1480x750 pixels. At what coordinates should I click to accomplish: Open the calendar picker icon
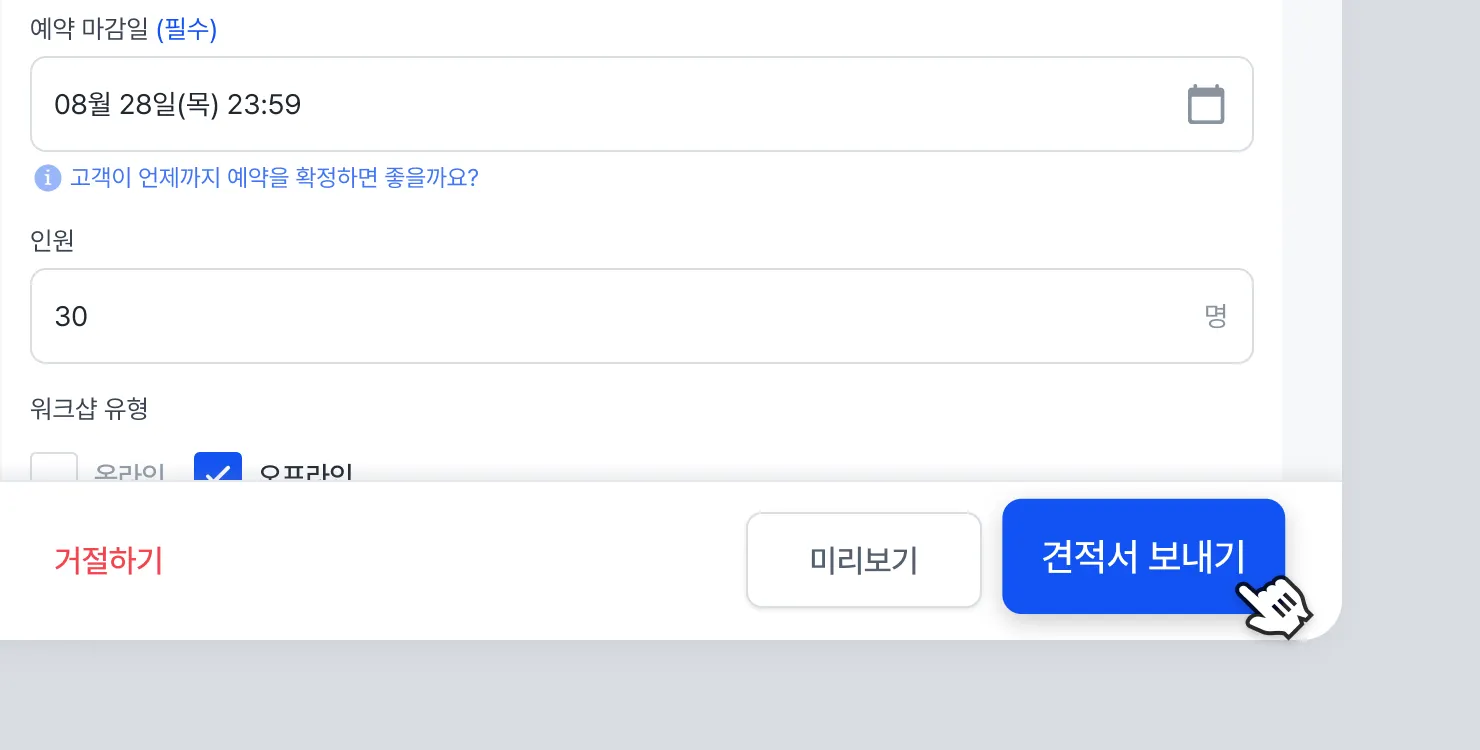point(1205,105)
